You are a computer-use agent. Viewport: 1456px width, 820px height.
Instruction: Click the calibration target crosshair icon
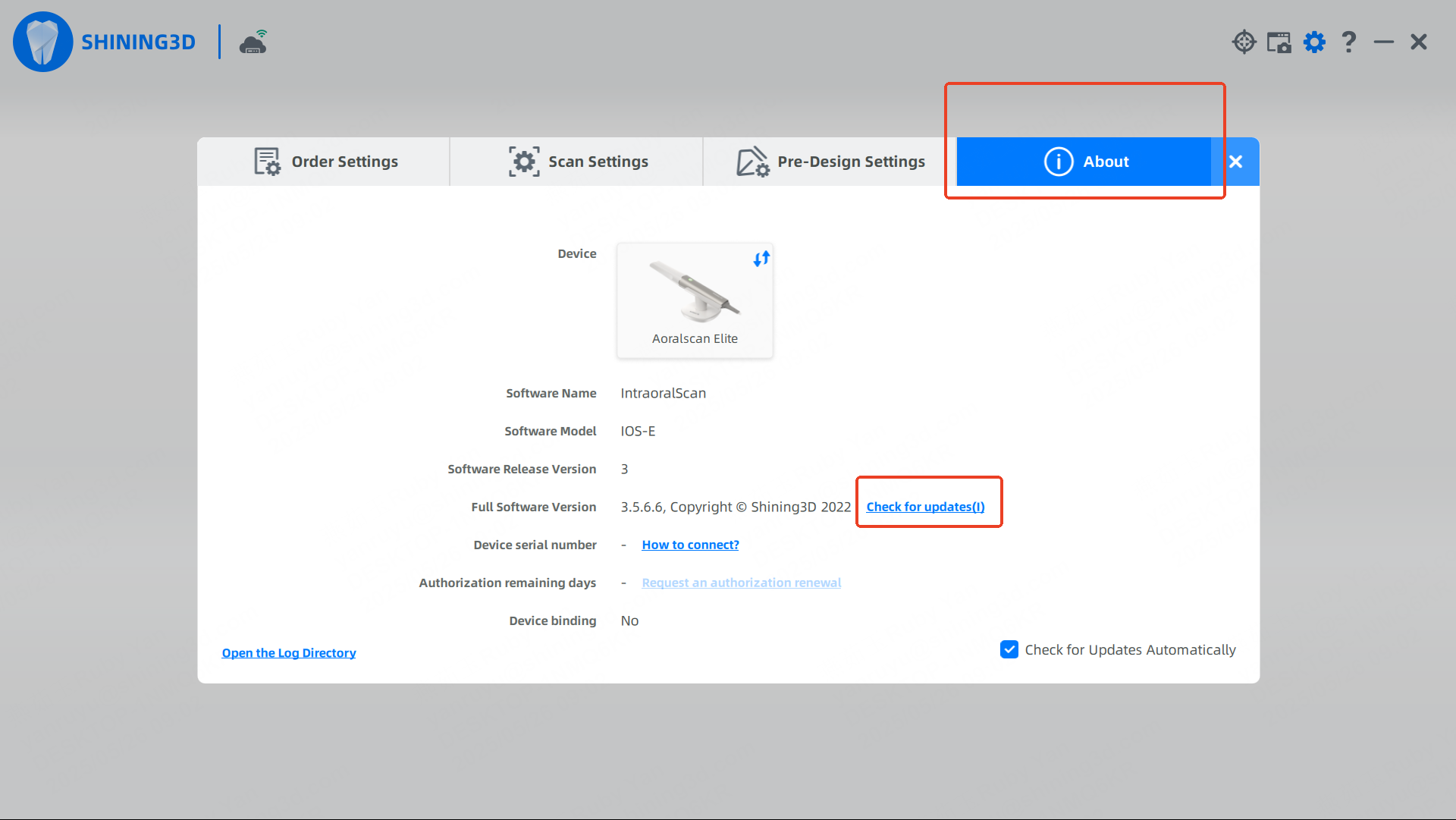1244,42
